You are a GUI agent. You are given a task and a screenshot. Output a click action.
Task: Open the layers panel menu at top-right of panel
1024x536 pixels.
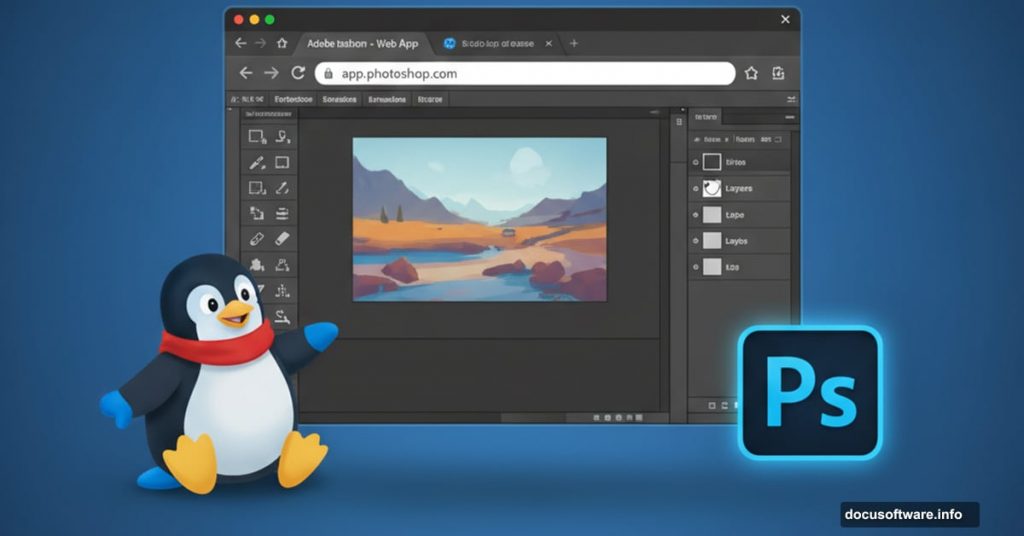pos(790,117)
